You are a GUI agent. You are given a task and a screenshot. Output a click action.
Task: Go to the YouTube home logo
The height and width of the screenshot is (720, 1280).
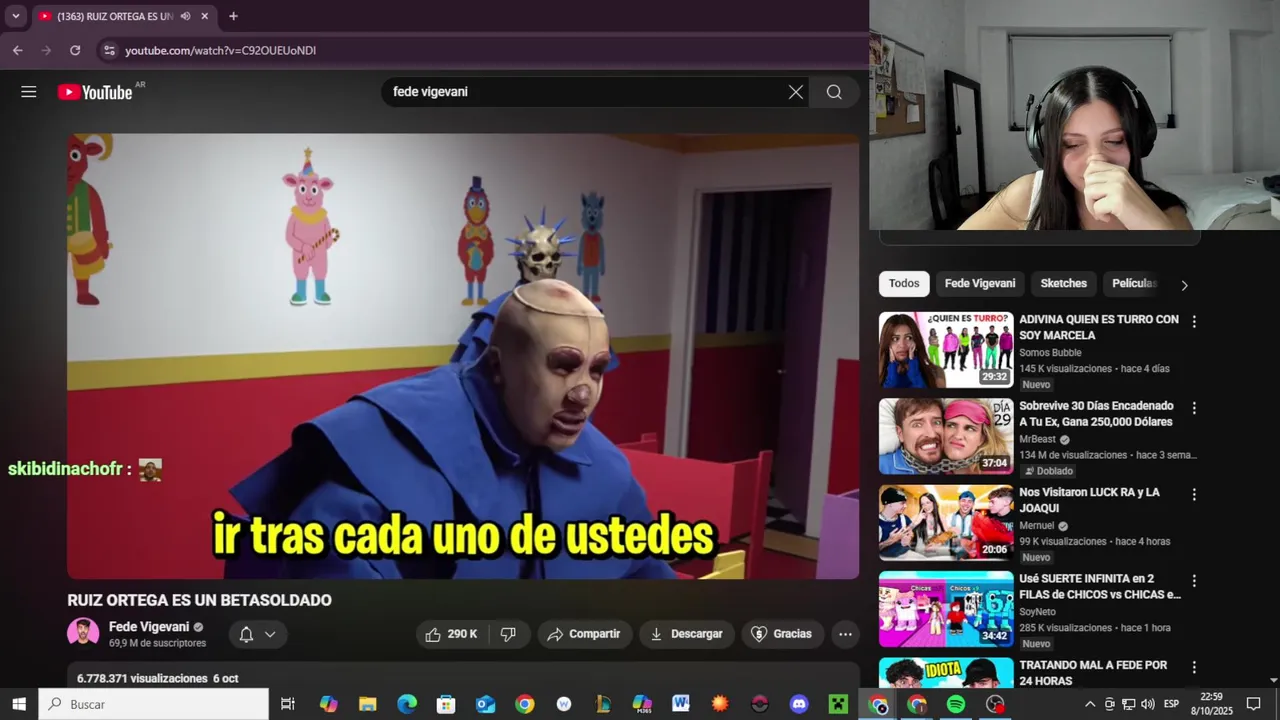tap(95, 92)
